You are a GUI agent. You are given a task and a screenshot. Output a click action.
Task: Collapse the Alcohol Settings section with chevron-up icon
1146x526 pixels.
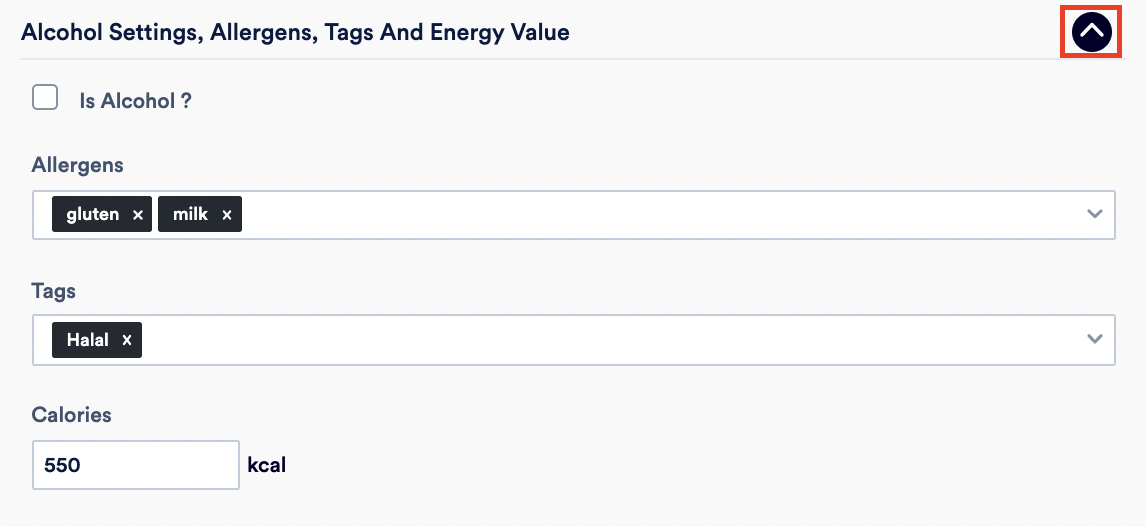click(x=1091, y=31)
